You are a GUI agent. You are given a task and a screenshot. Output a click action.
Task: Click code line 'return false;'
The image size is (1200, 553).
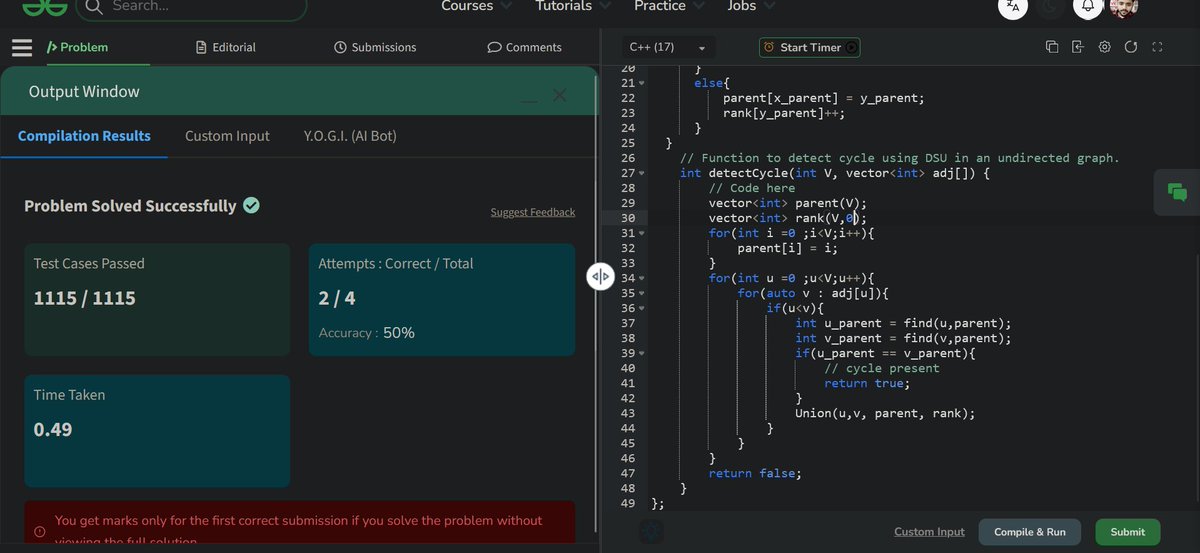click(x=755, y=473)
